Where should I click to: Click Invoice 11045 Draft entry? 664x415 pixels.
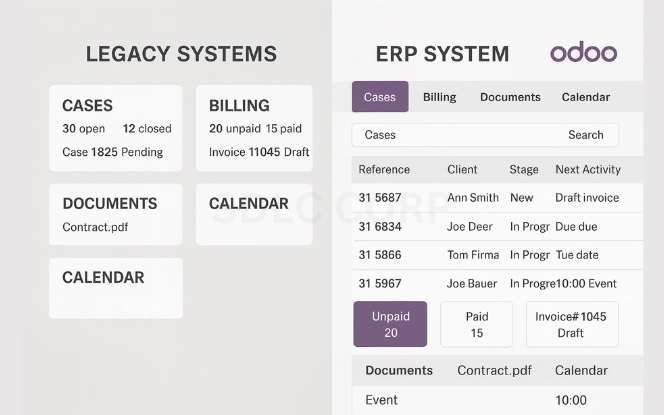pos(259,152)
